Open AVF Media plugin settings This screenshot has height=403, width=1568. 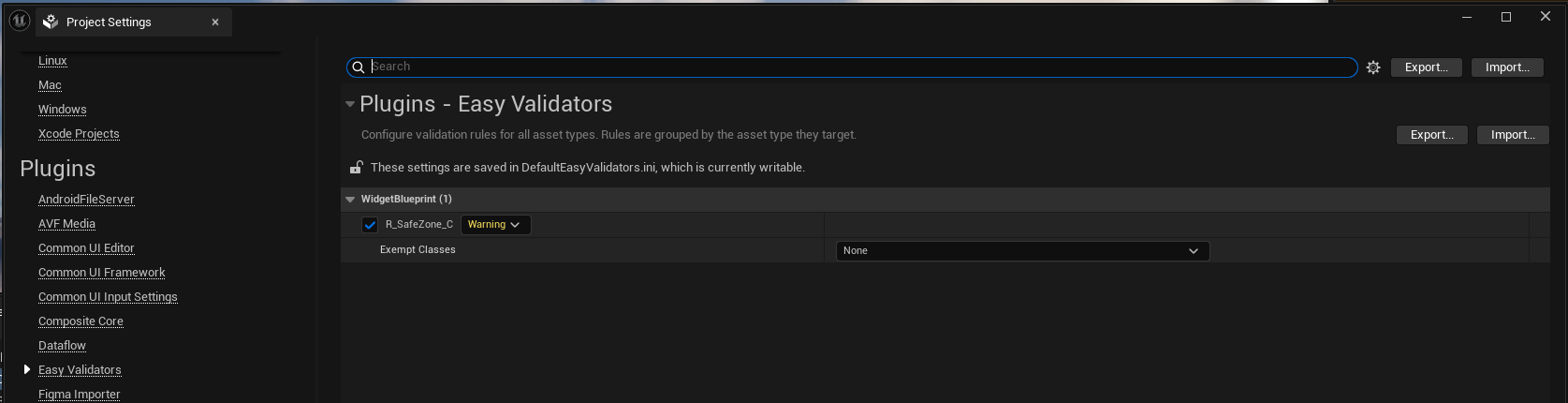(66, 224)
